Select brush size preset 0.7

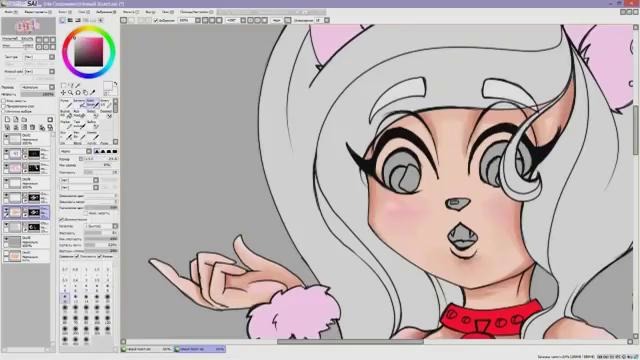click(x=65, y=270)
